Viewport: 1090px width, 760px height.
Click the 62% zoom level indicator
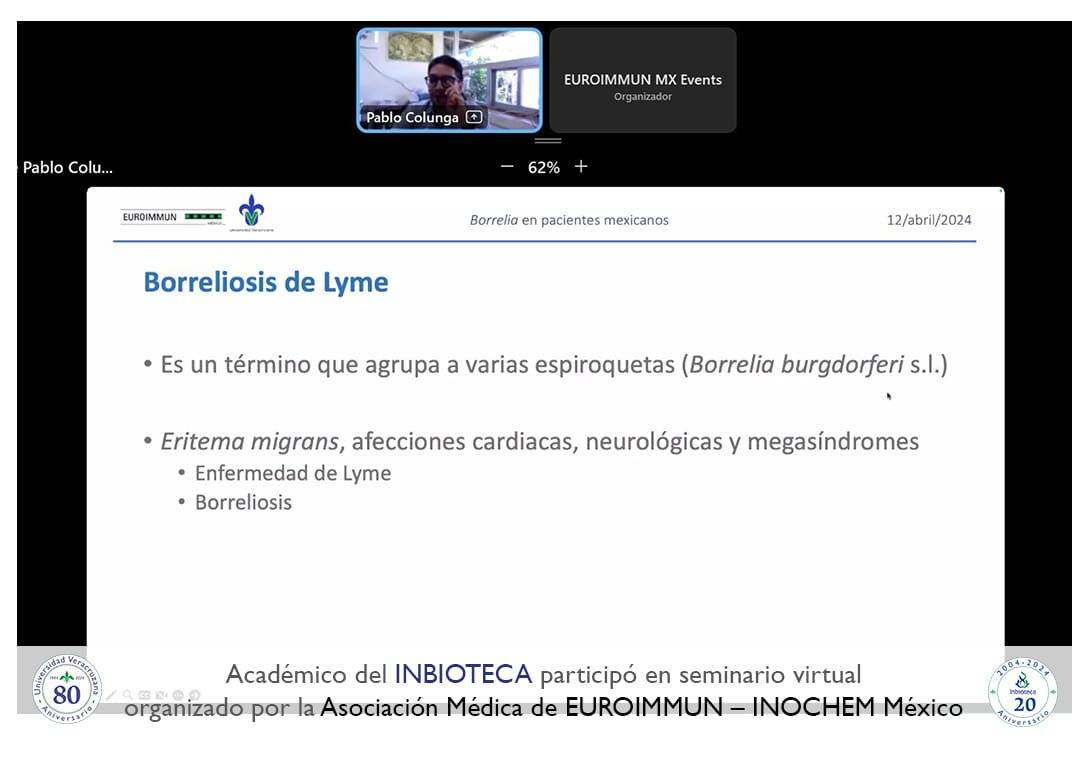(x=544, y=168)
